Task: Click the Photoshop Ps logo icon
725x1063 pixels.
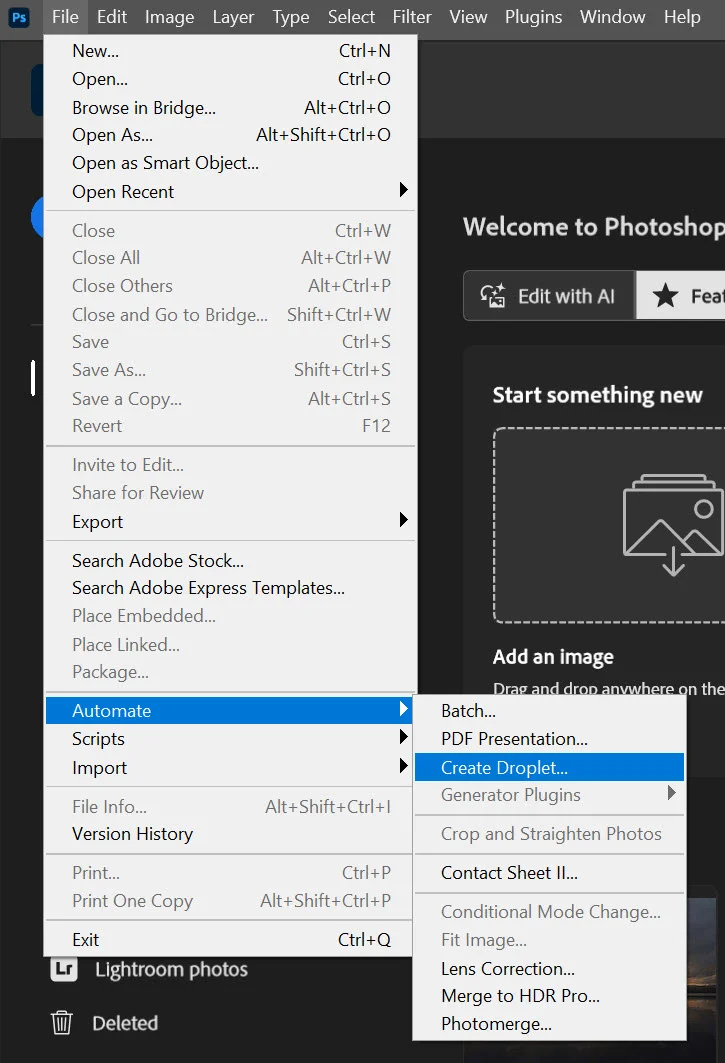Action: pyautogui.click(x=19, y=17)
